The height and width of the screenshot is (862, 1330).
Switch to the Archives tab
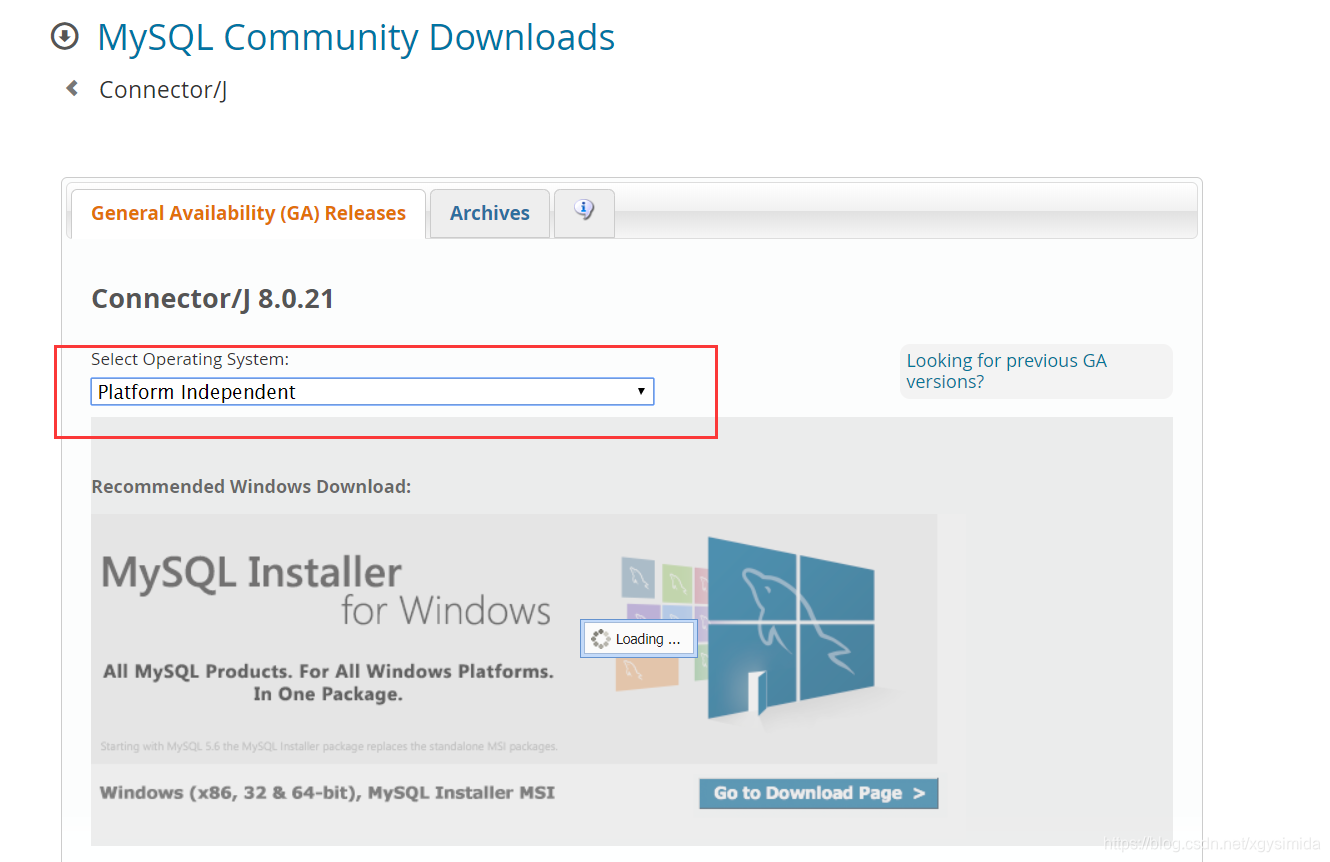[x=489, y=213]
